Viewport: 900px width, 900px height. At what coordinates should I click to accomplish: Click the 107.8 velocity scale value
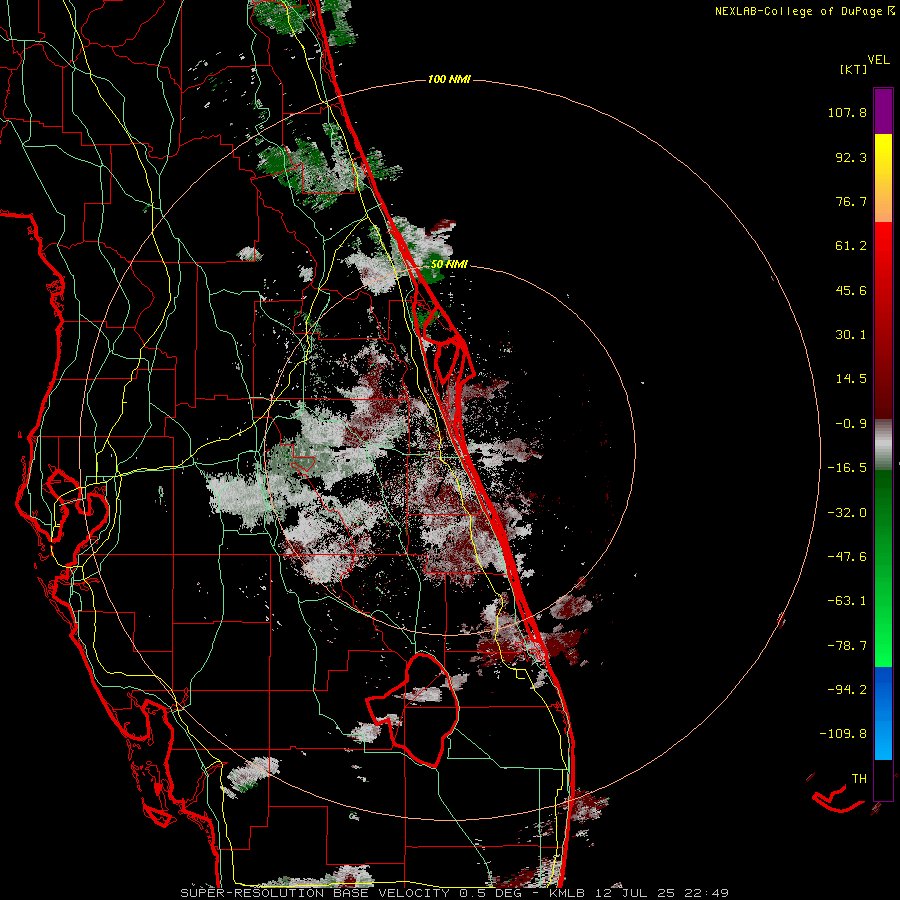[847, 112]
